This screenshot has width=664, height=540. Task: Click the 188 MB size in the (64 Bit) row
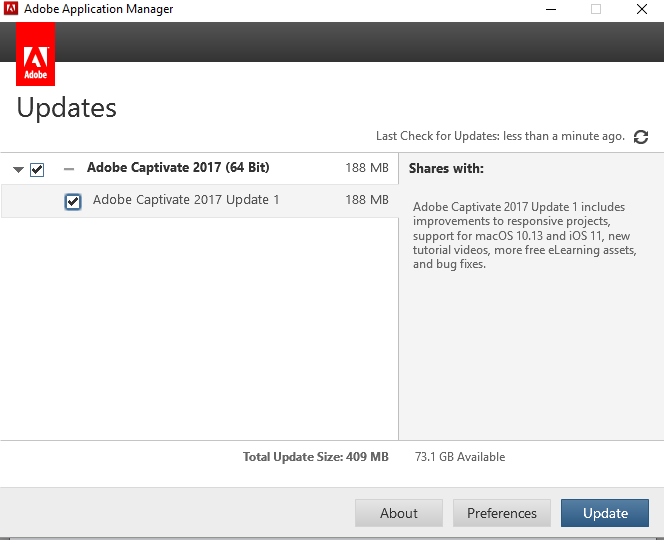(x=367, y=168)
